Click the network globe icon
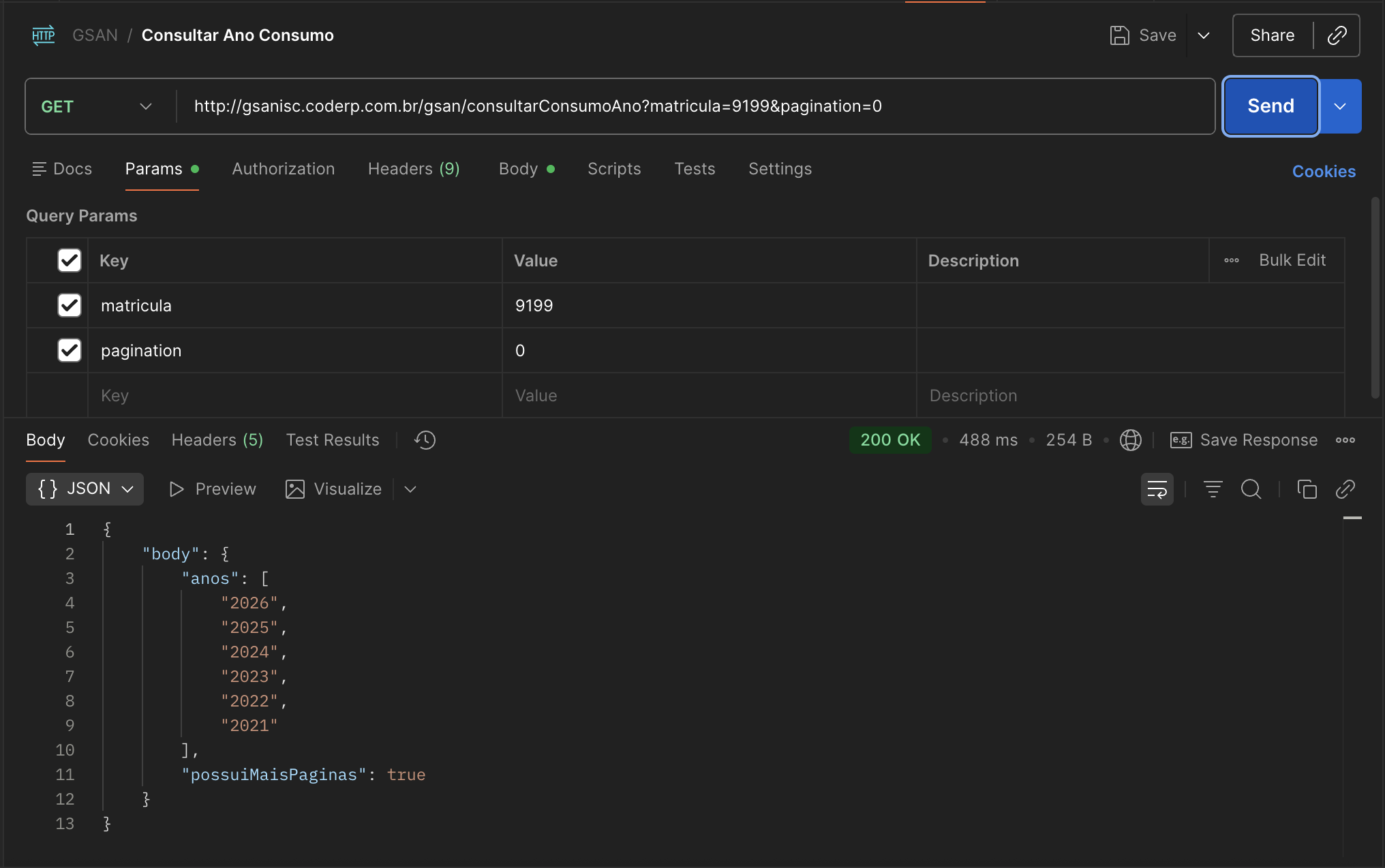The height and width of the screenshot is (868, 1385). (1130, 440)
